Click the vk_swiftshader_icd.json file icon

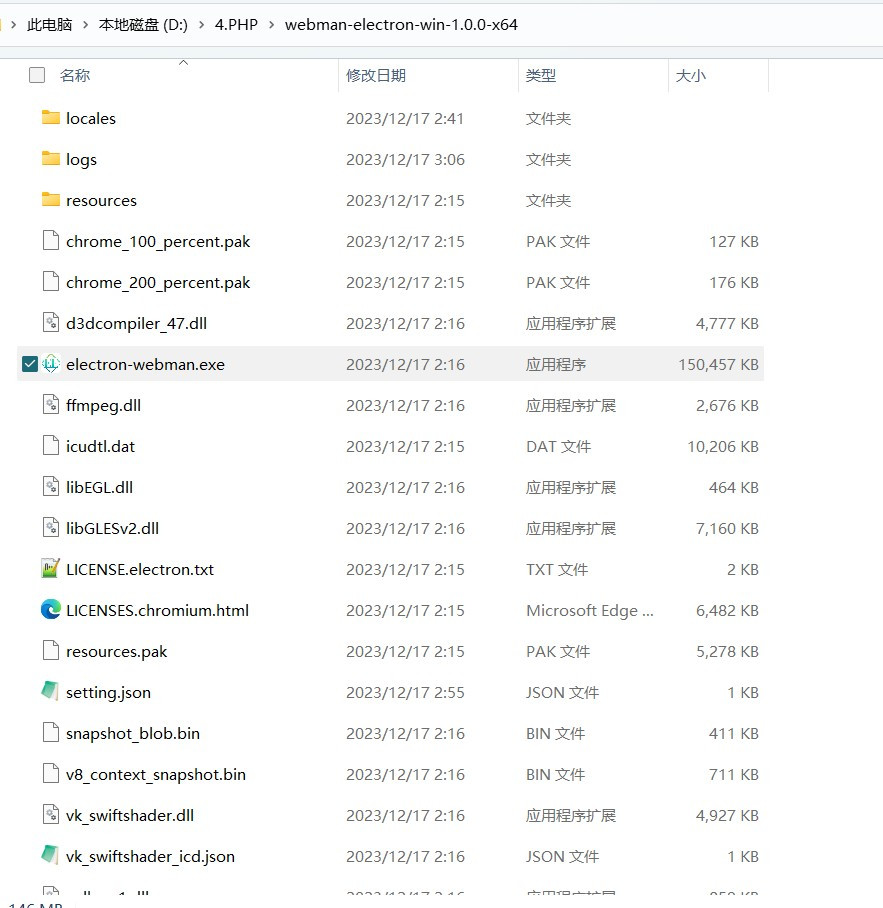pos(51,855)
